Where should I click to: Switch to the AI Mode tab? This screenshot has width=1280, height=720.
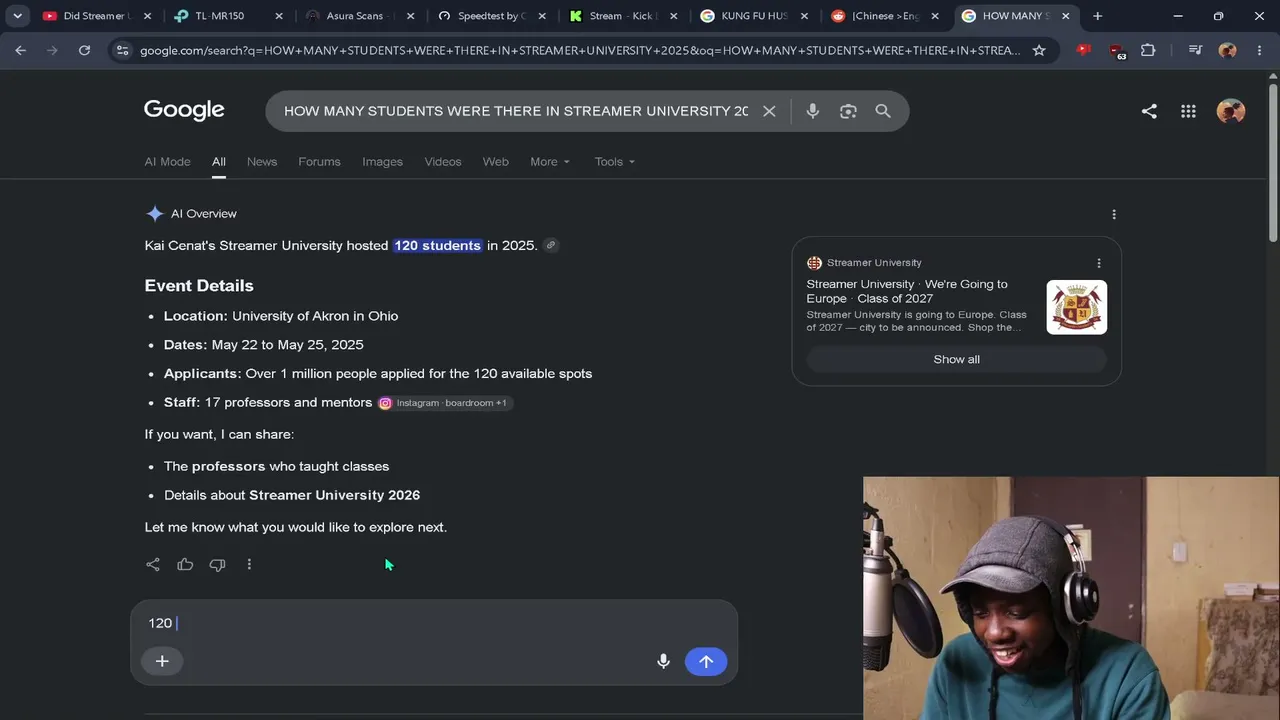(167, 162)
